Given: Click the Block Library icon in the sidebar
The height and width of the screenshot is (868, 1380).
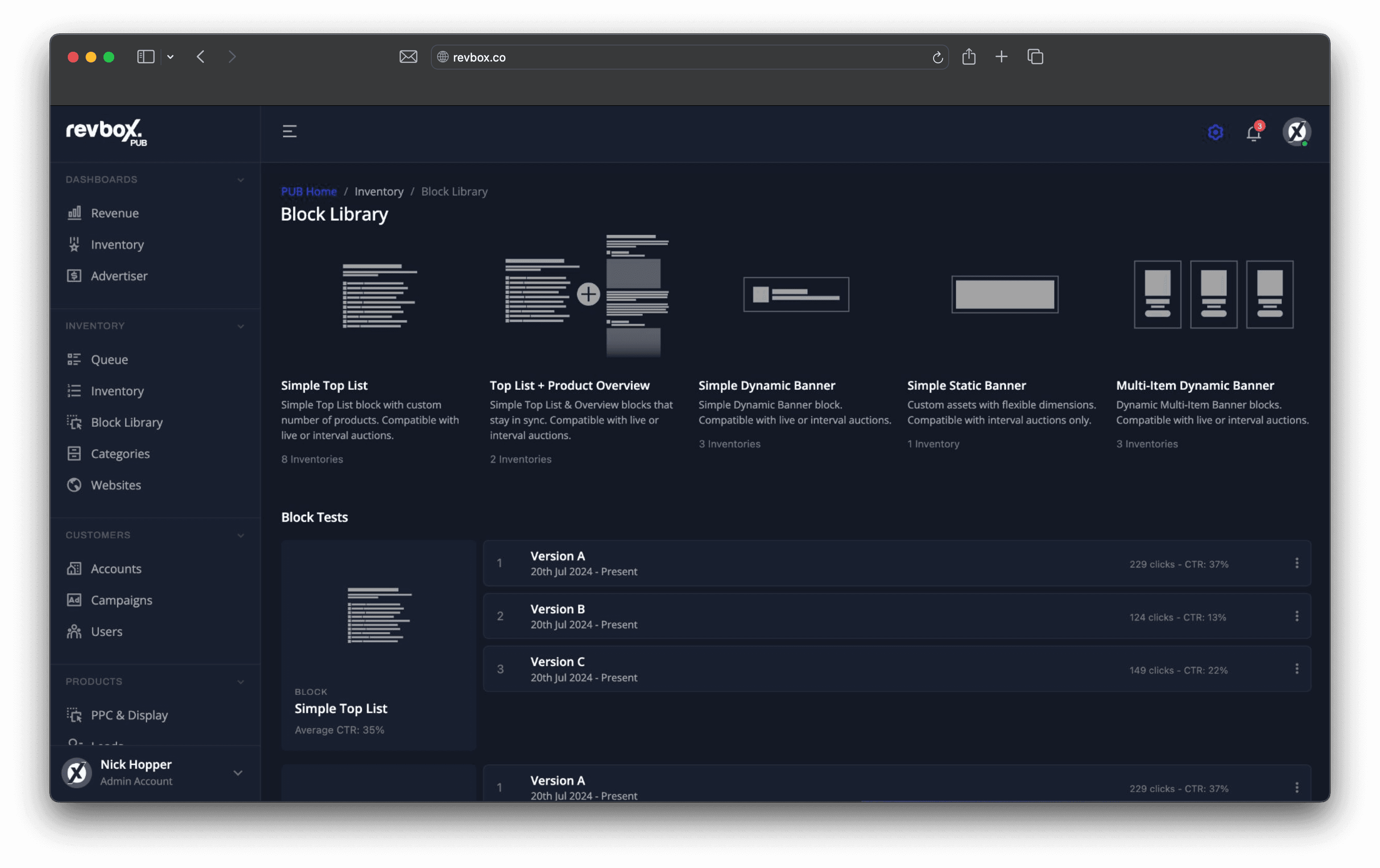Looking at the screenshot, I should coord(74,423).
